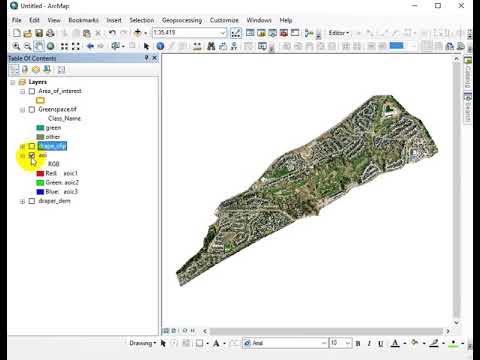Screen dimensions: 480x360
Task: Click the font color A button
Action: (395, 343)
